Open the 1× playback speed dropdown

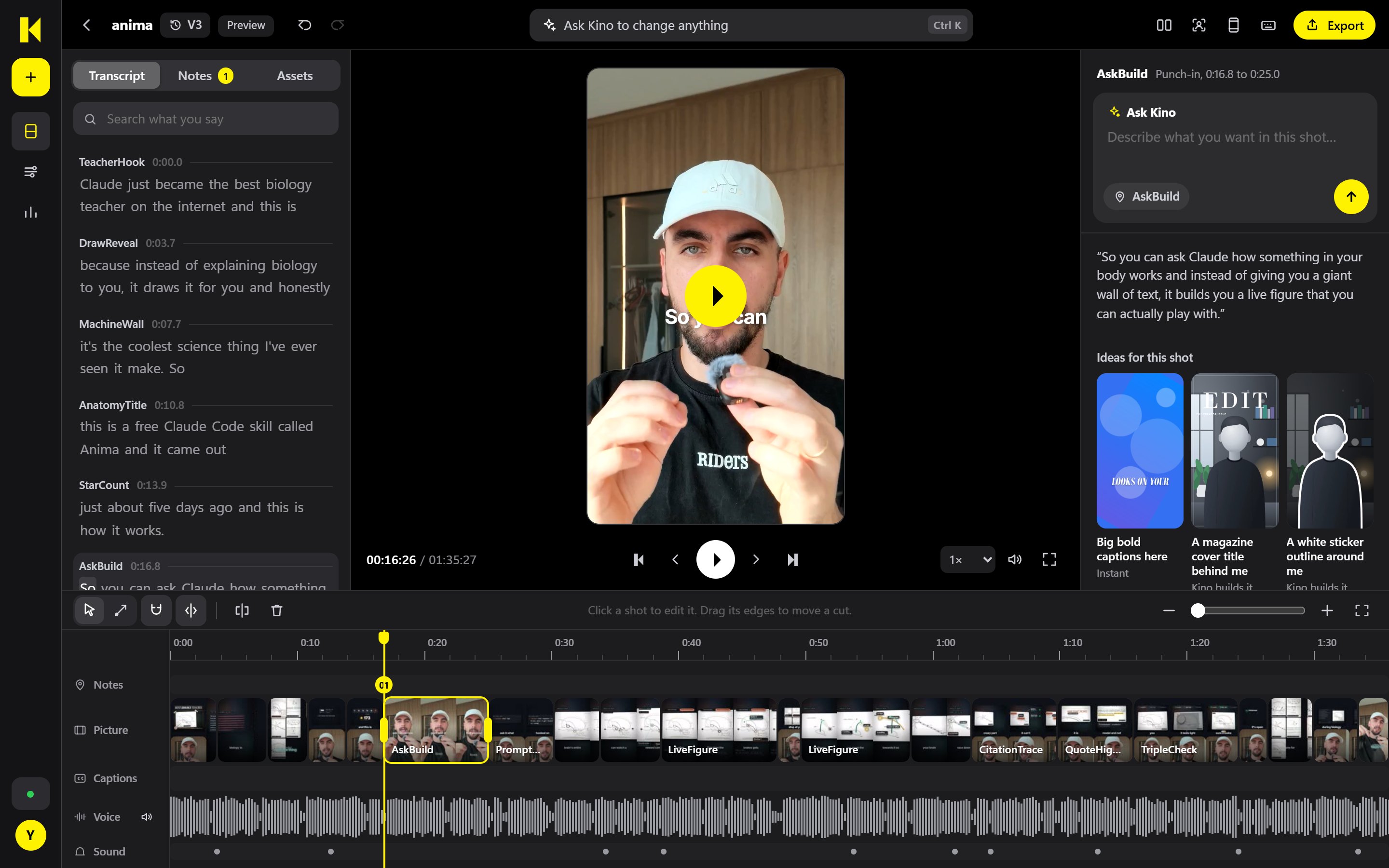967,560
